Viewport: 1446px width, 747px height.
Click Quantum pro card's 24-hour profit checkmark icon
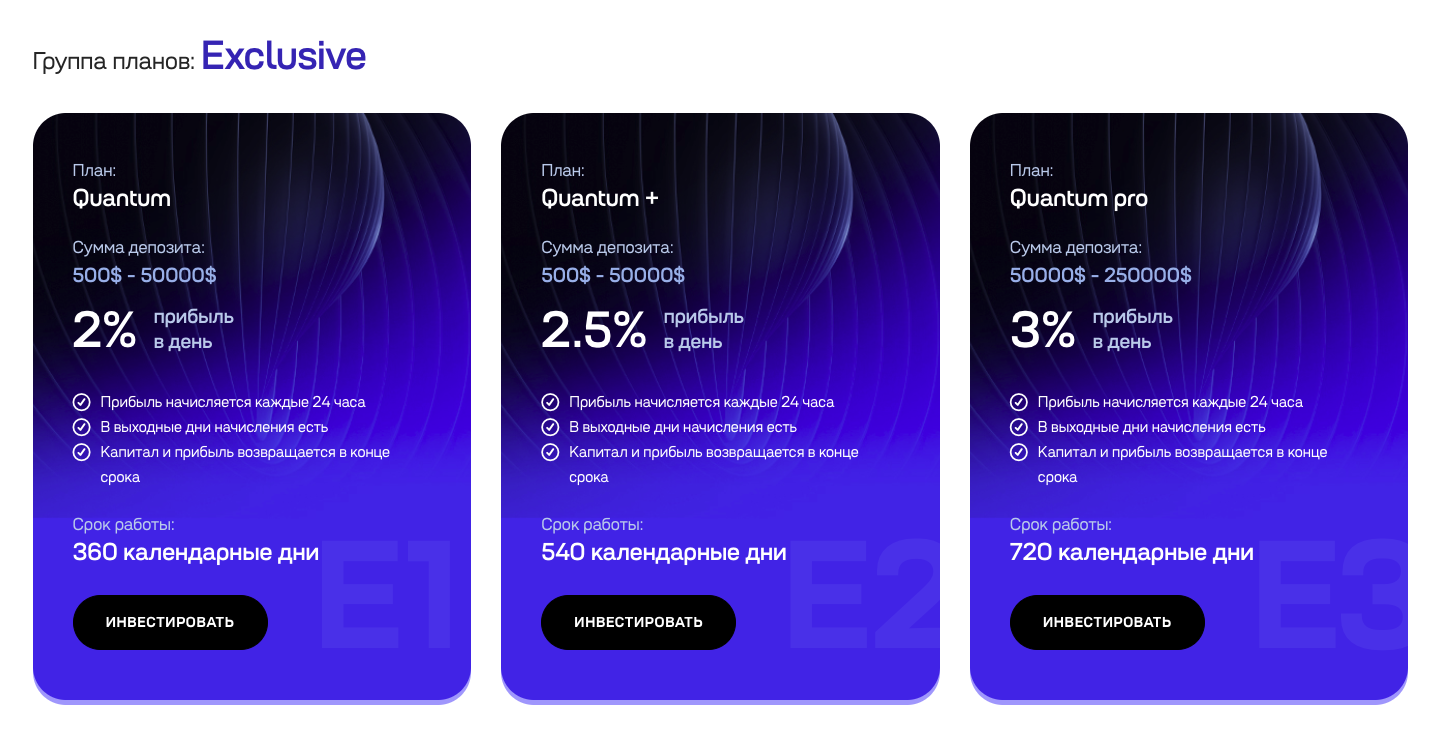pos(1019,402)
